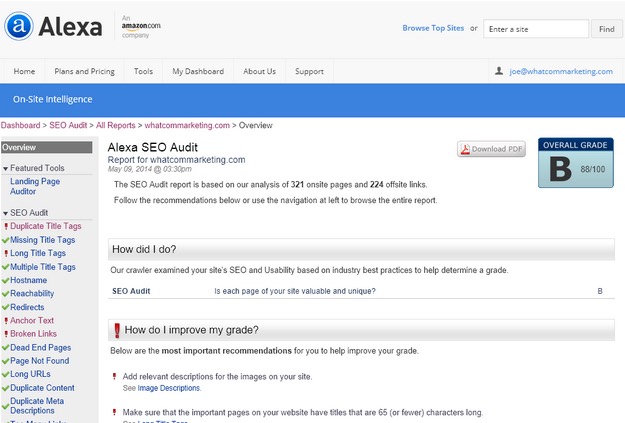The image size is (625, 423).
Task: Click the On-Site Intelligence heading
Action: (53, 99)
